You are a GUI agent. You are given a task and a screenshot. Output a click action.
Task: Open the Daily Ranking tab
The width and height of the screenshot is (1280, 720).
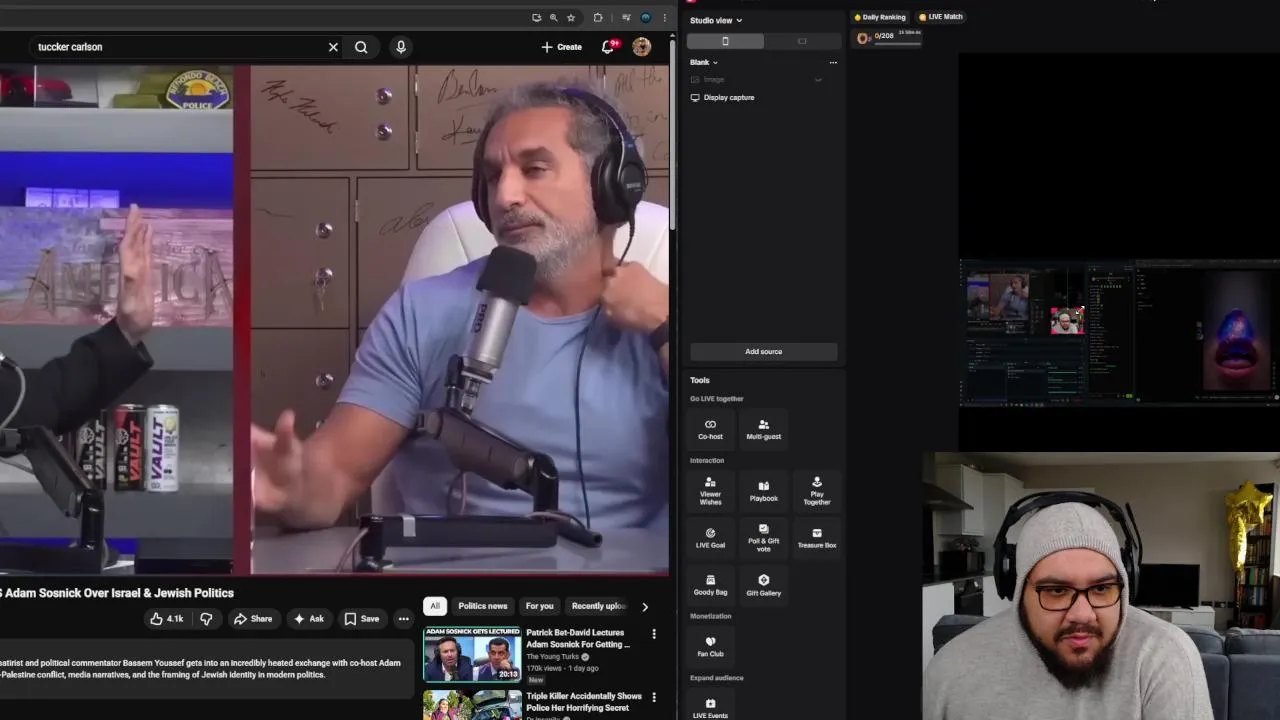click(879, 17)
